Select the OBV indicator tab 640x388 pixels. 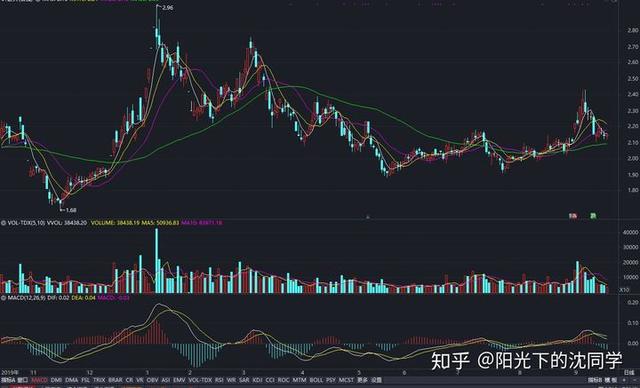pyautogui.click(x=152, y=380)
